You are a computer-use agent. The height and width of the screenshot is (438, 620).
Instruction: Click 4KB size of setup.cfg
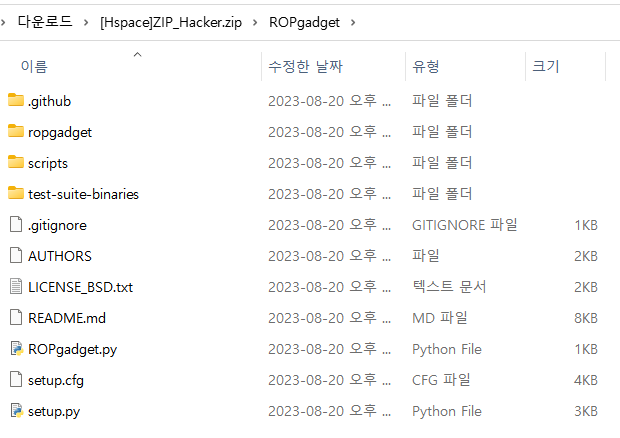click(586, 380)
